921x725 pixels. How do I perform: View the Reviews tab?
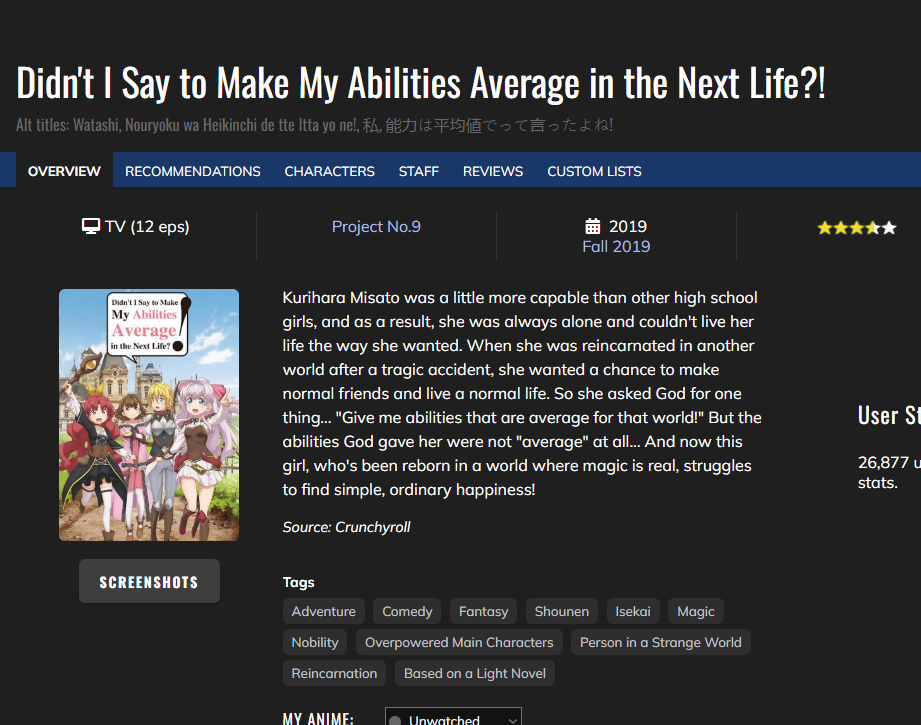click(492, 171)
